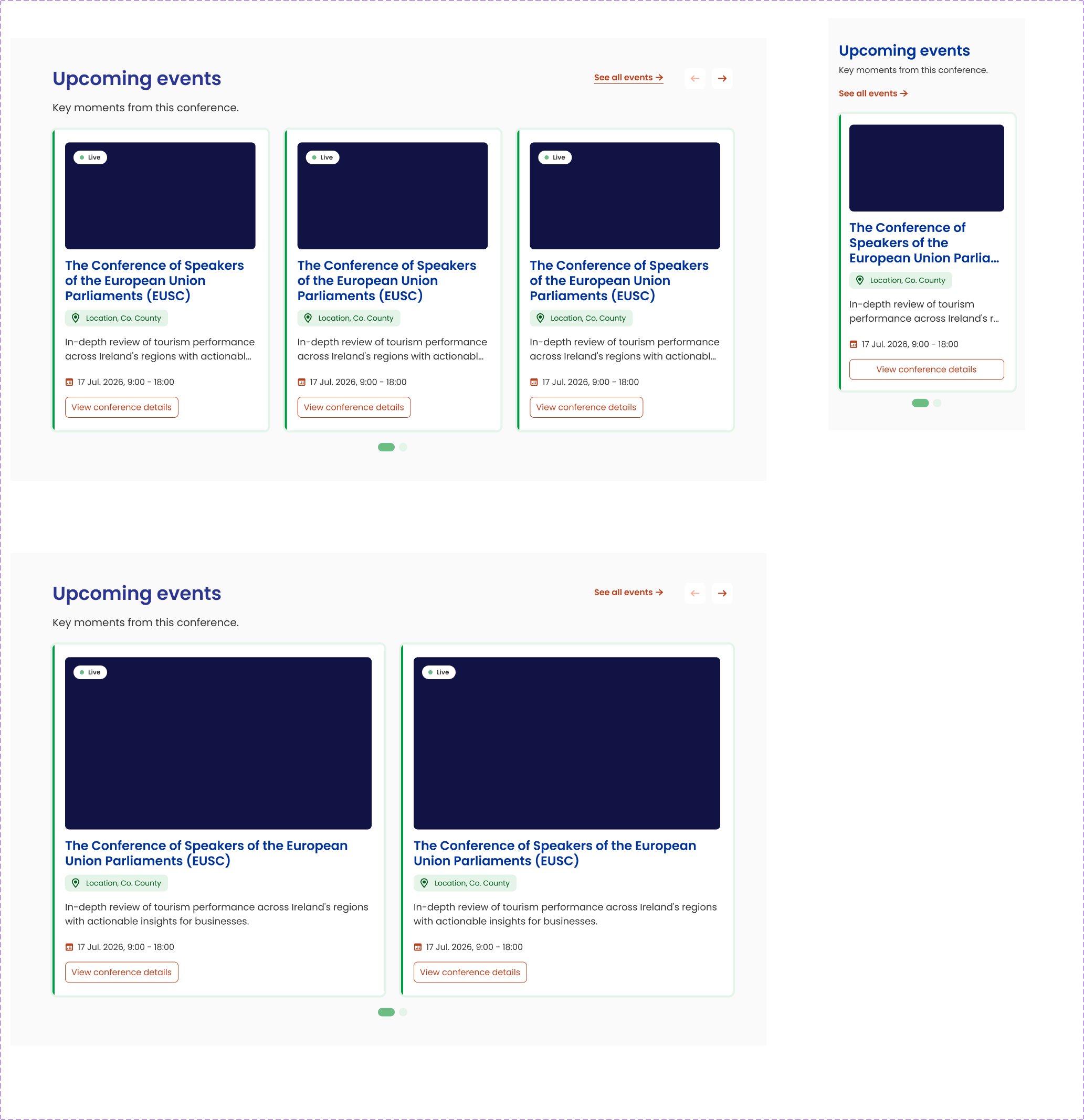
Task: Select active pagination pill in narrow mobile carousel
Action: 921,404
